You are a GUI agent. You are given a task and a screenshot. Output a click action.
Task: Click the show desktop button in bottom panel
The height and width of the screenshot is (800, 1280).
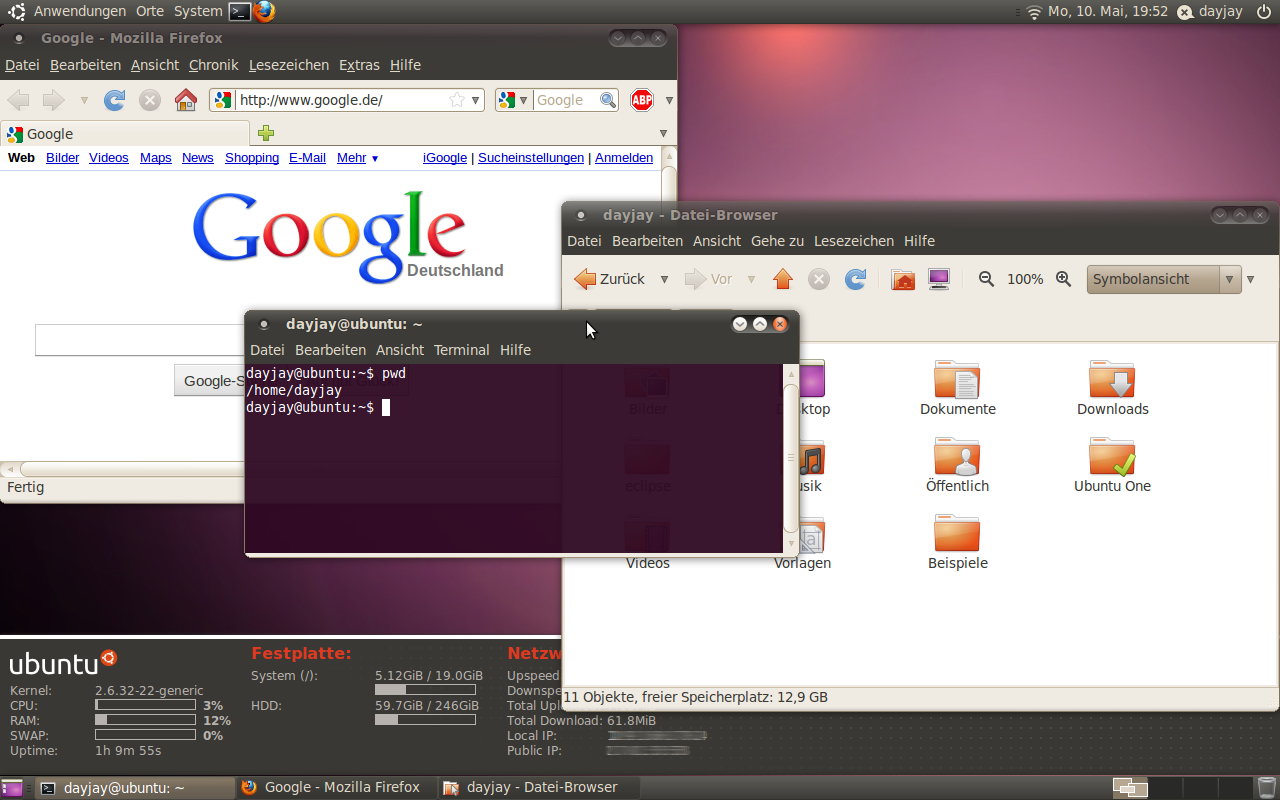click(12, 787)
